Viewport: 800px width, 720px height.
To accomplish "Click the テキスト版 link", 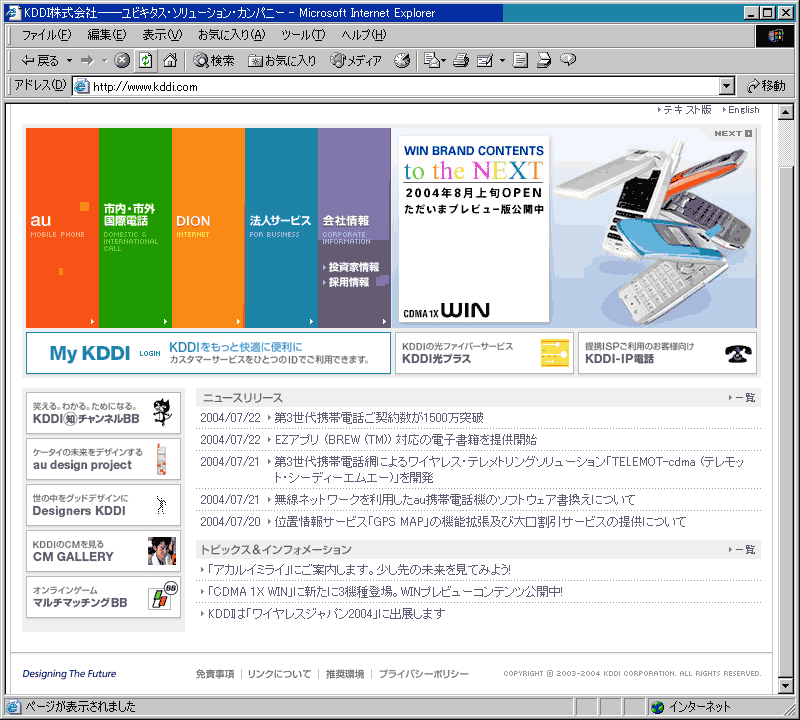I will pyautogui.click(x=685, y=110).
